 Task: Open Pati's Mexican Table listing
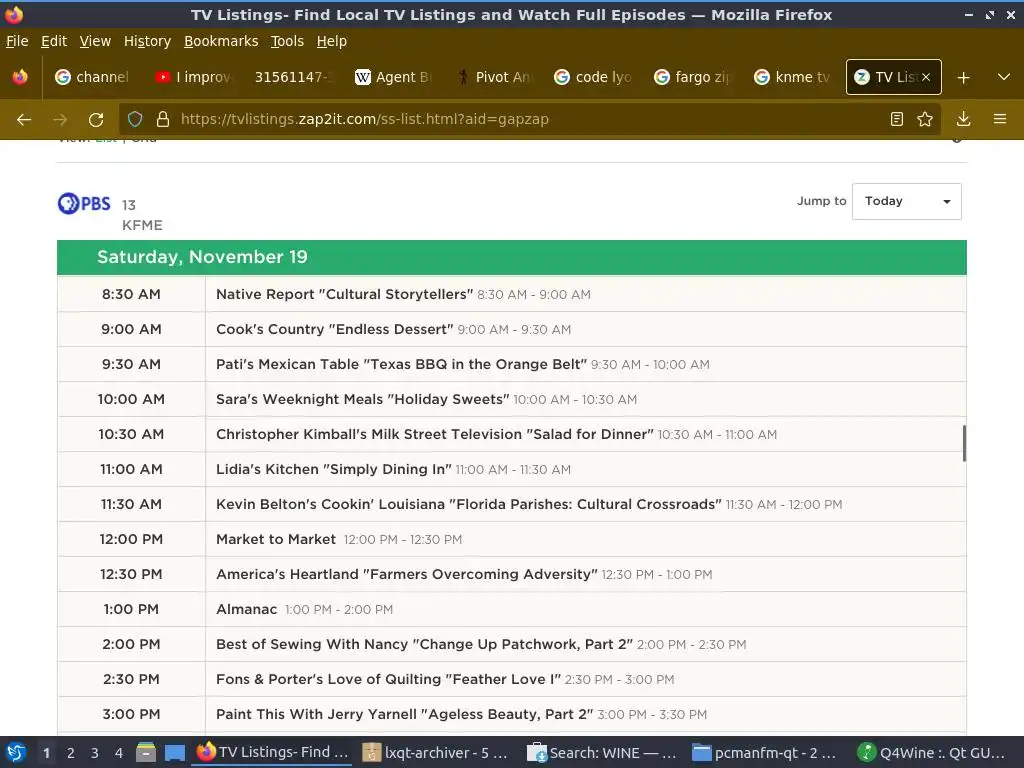point(401,364)
